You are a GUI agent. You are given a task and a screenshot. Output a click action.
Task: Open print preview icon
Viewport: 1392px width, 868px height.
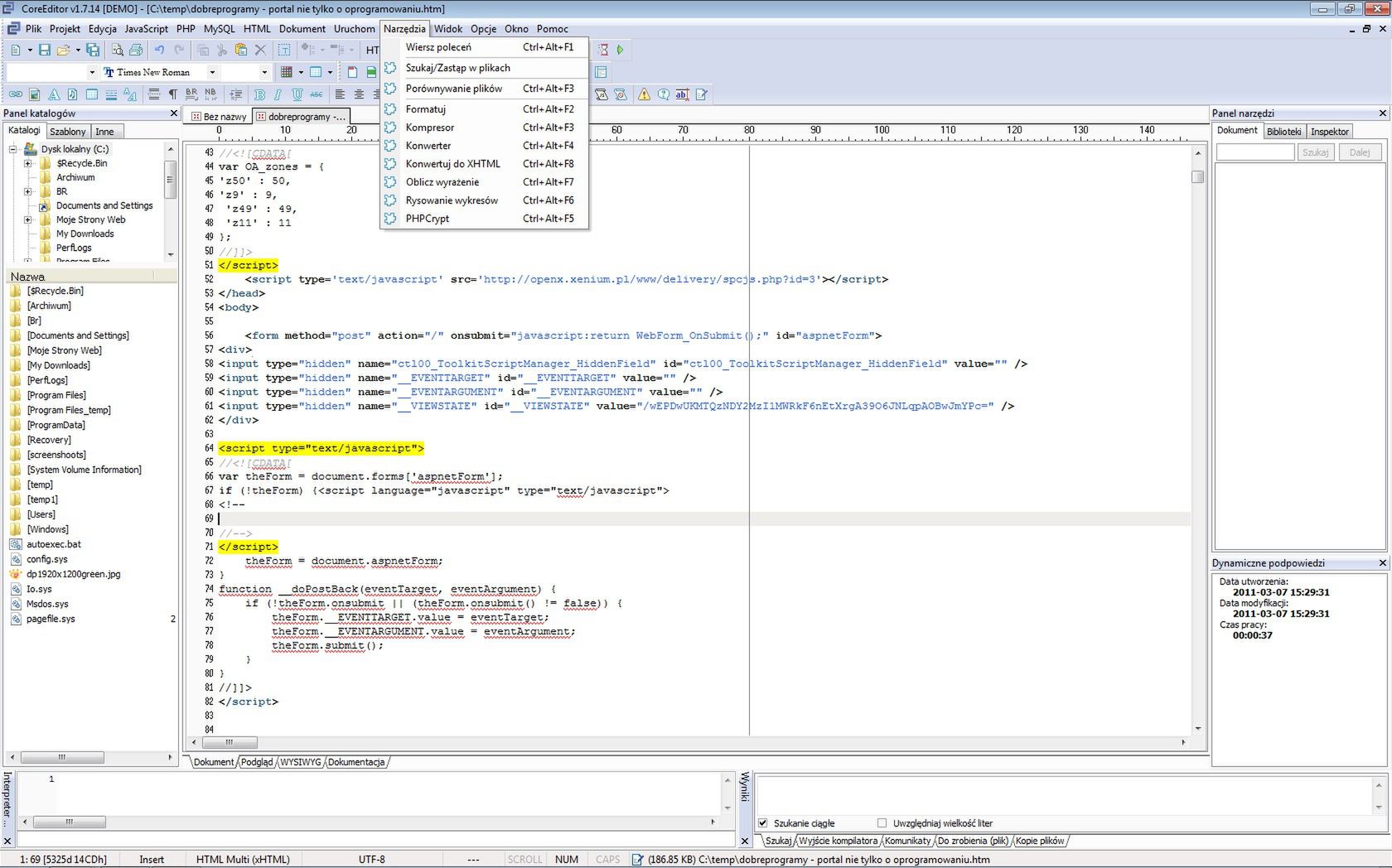118,51
